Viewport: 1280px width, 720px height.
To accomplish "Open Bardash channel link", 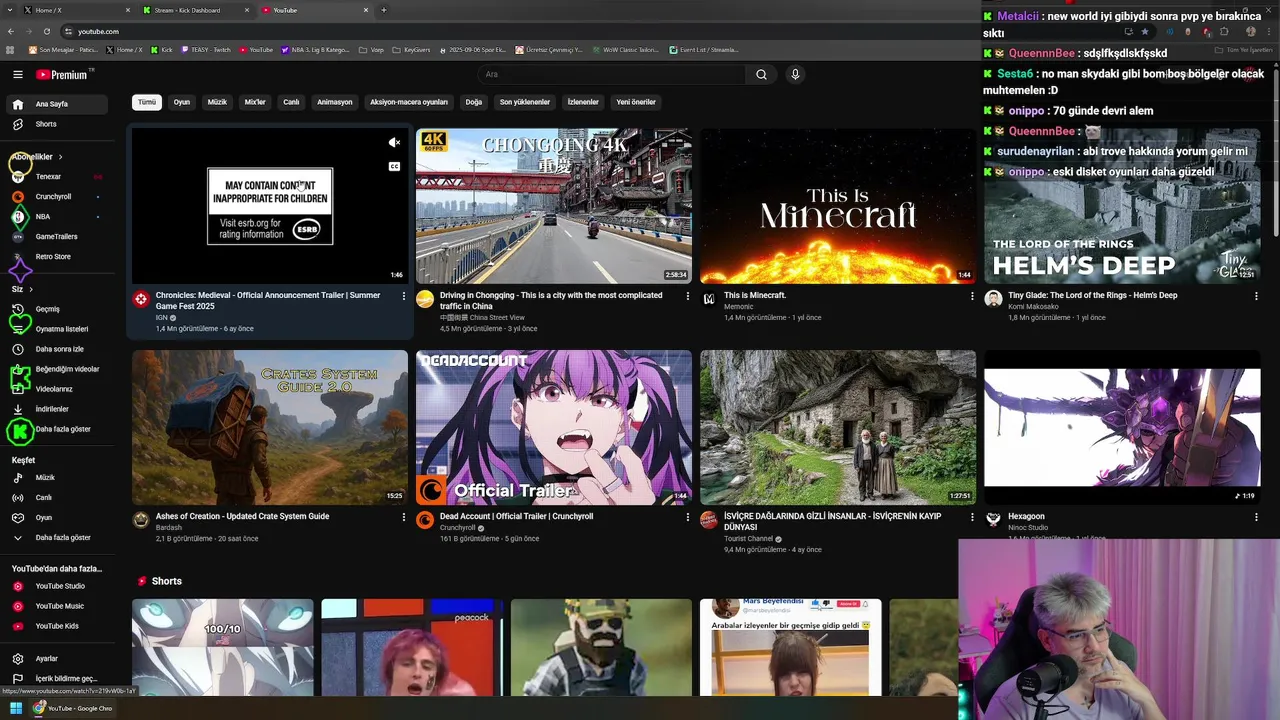I will (169, 528).
